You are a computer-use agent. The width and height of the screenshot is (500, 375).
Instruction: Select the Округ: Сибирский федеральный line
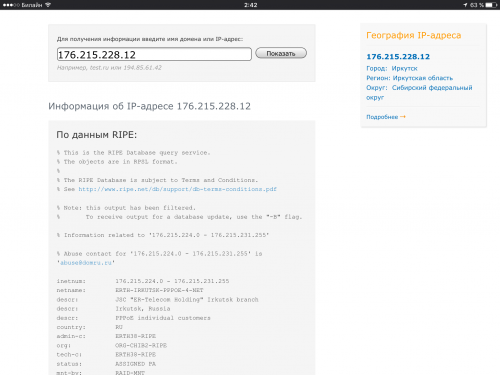pos(419,88)
